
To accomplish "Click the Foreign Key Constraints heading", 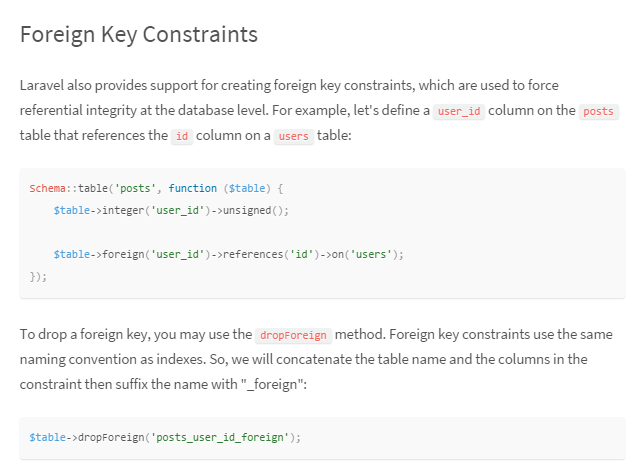I will pyautogui.click(x=139, y=35).
